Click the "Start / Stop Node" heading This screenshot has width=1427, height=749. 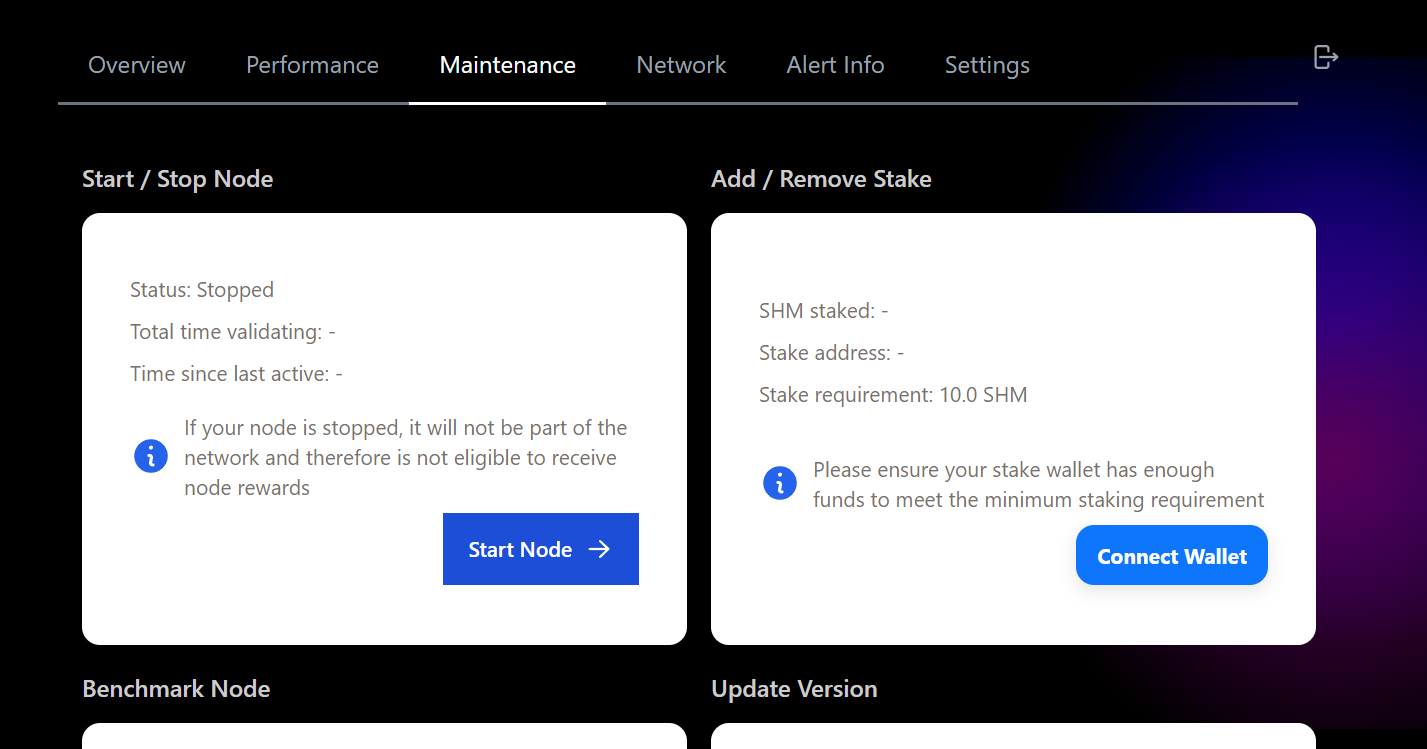pos(178,179)
